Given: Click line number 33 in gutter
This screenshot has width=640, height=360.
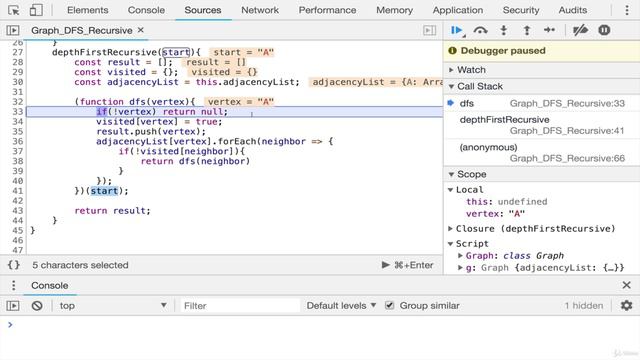Looking at the screenshot, I should (x=18, y=112).
